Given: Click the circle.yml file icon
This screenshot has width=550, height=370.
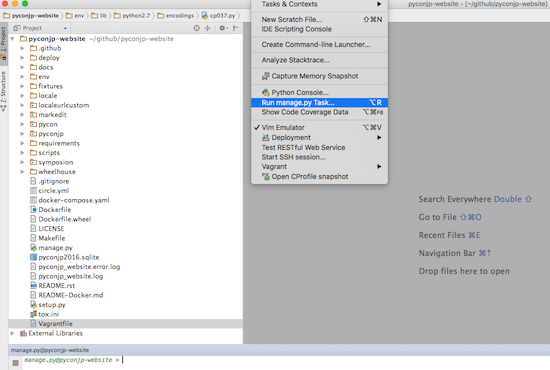Looking at the screenshot, I should (33, 191).
